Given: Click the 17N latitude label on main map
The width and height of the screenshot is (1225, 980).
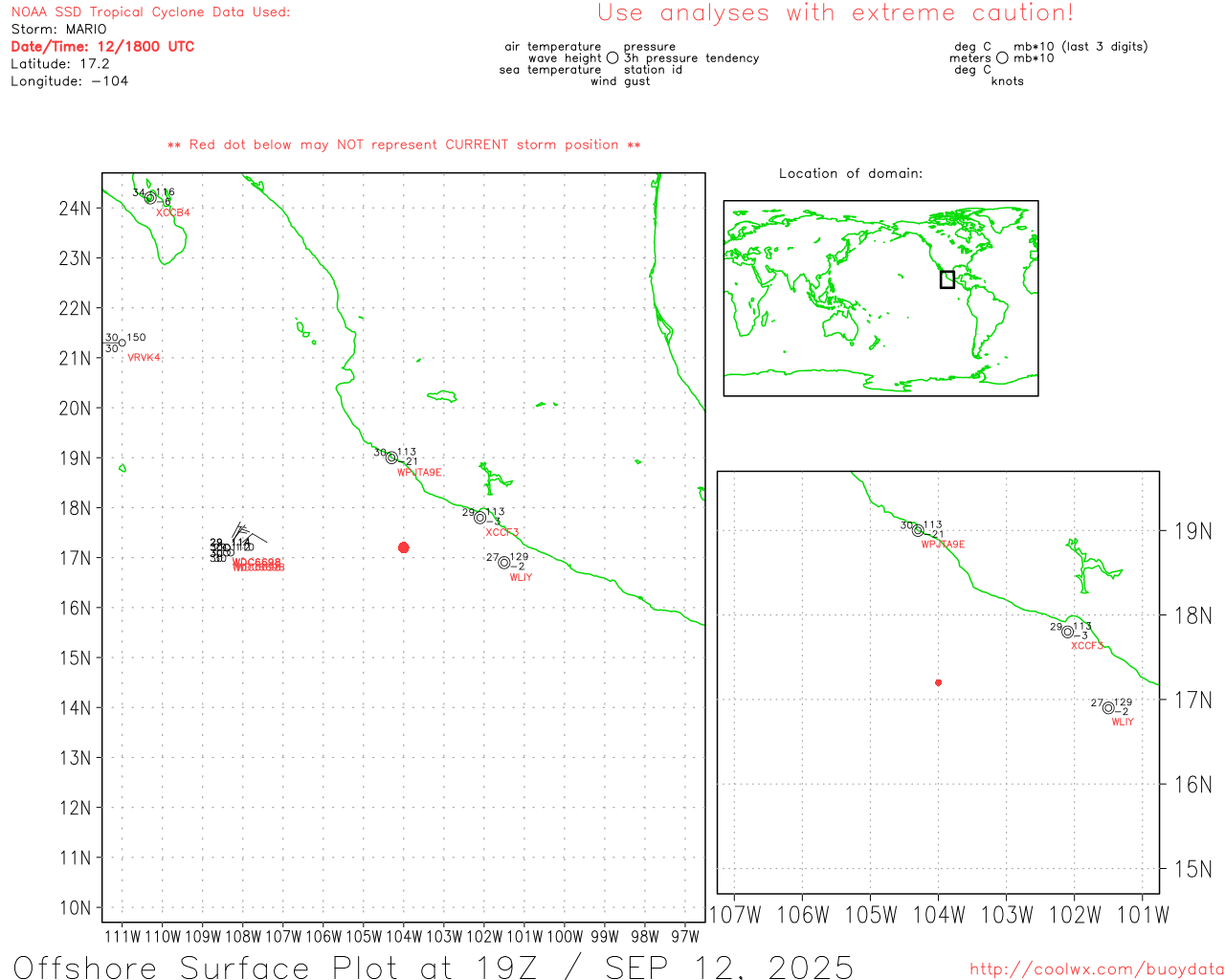Looking at the screenshot, I should pyautogui.click(x=76, y=558).
